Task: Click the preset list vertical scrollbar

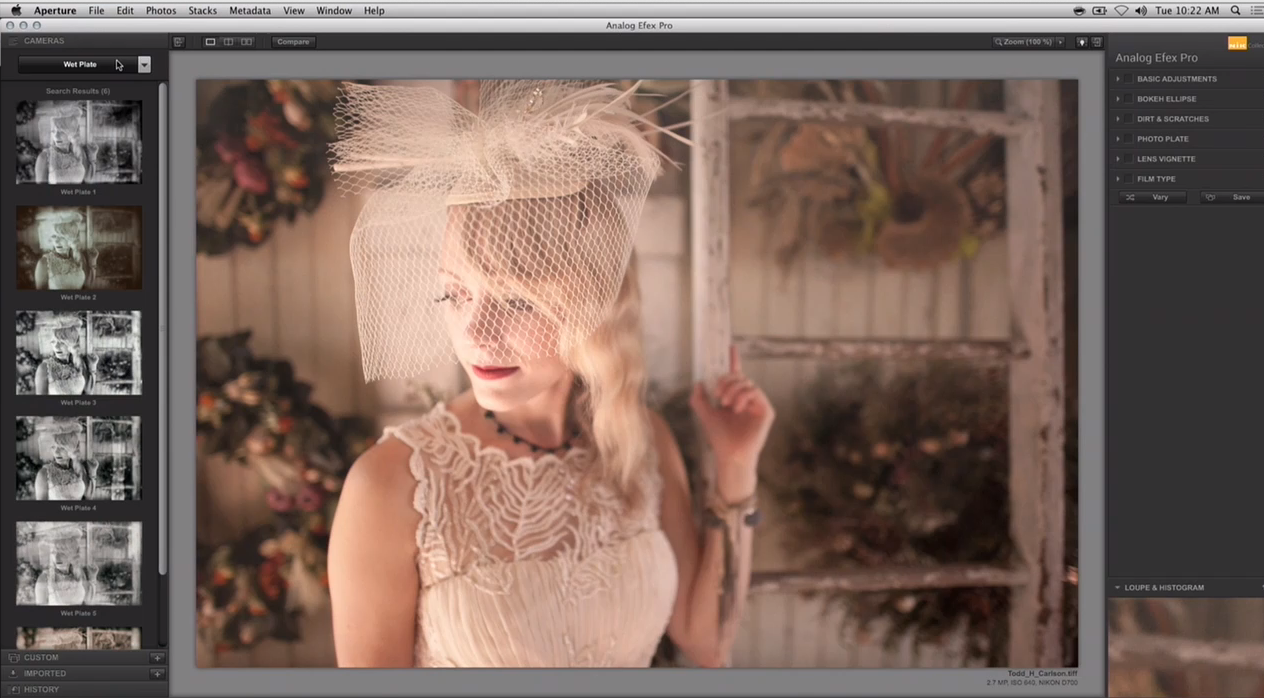Action: point(163,330)
